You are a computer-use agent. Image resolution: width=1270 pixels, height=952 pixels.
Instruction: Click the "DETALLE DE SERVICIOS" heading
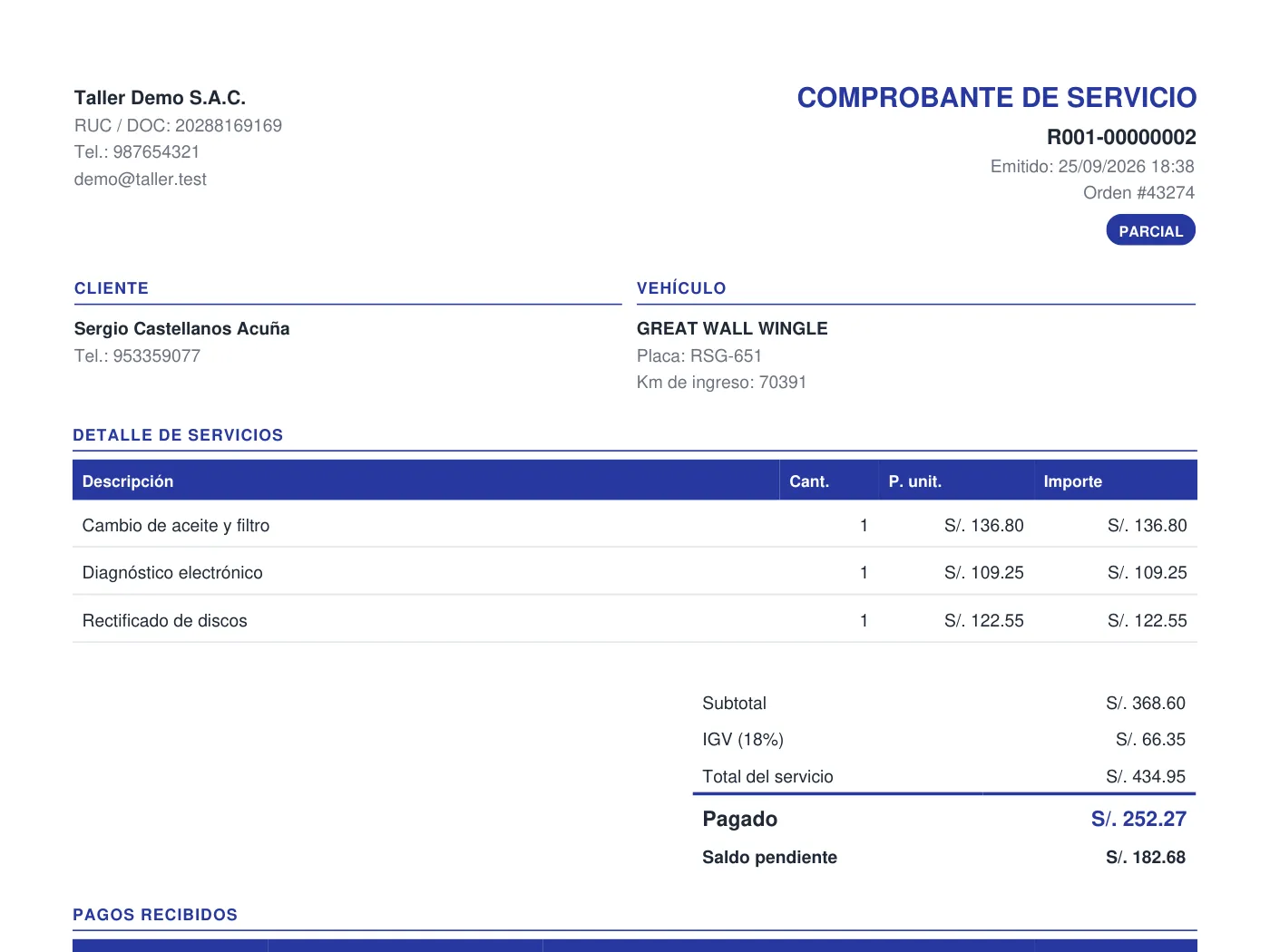tap(178, 435)
